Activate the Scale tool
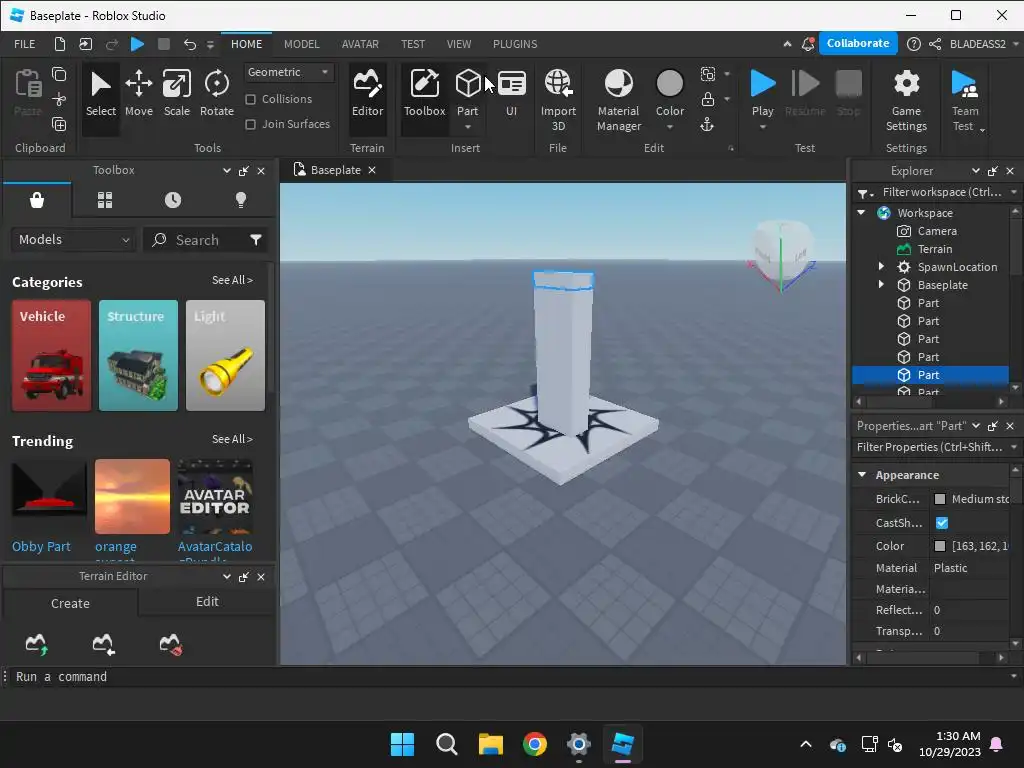Image resolution: width=1024 pixels, height=768 pixels. (x=176, y=95)
